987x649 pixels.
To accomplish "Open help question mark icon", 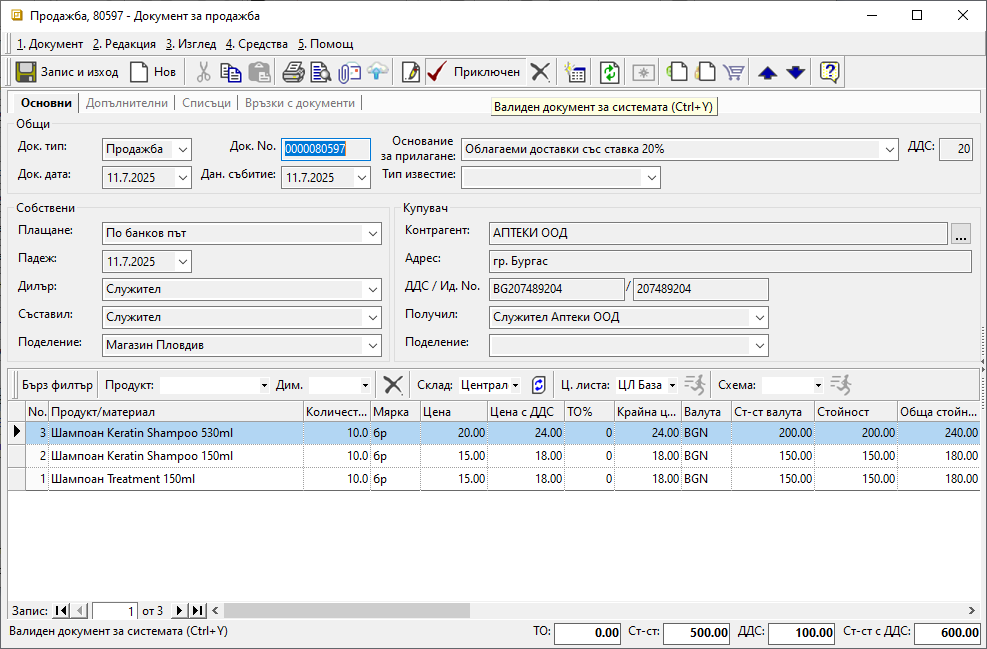I will (830, 72).
